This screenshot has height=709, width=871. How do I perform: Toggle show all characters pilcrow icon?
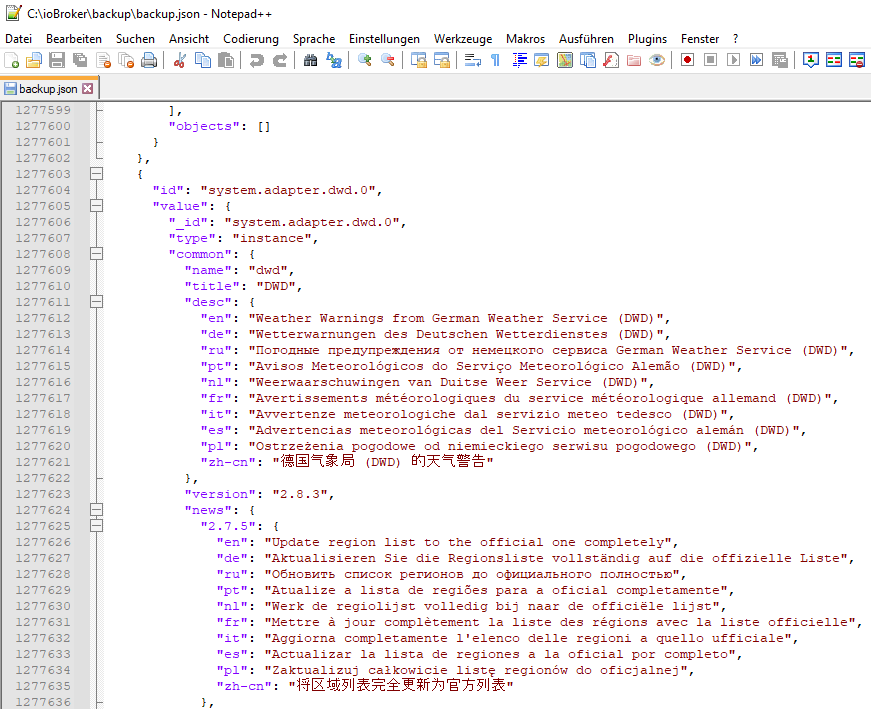click(x=495, y=60)
